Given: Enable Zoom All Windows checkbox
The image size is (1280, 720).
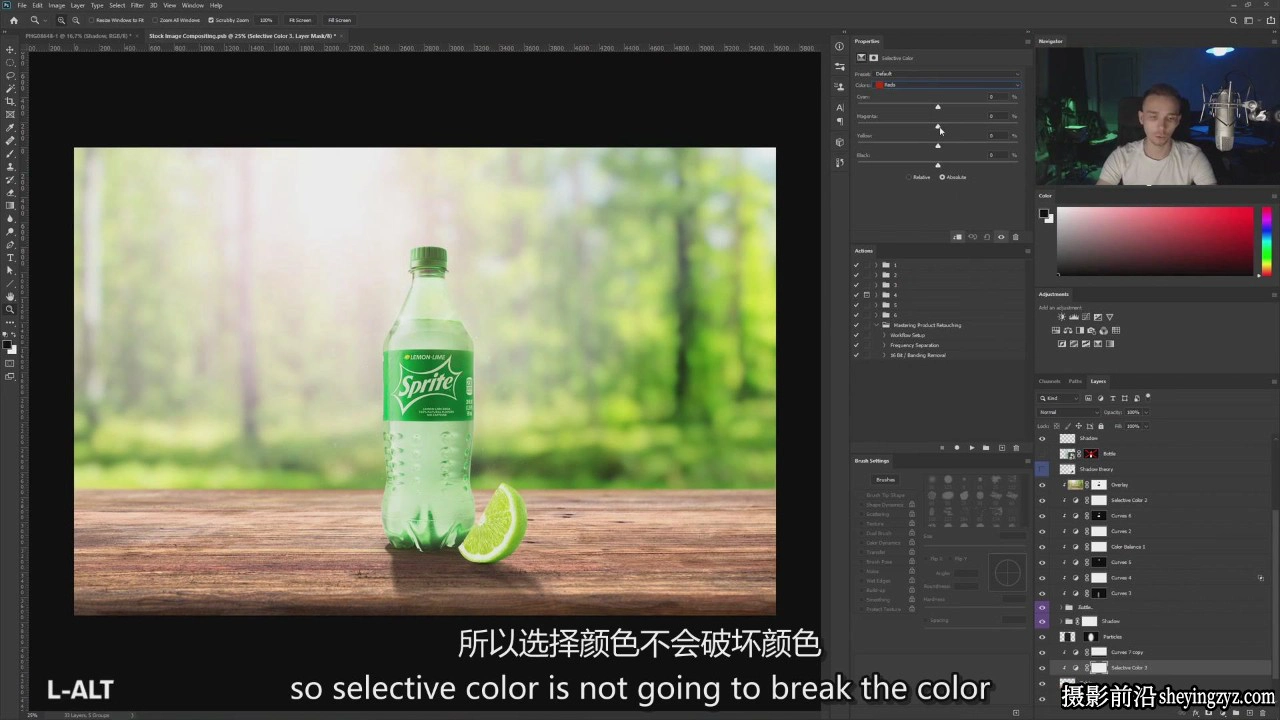Looking at the screenshot, I should 154,20.
